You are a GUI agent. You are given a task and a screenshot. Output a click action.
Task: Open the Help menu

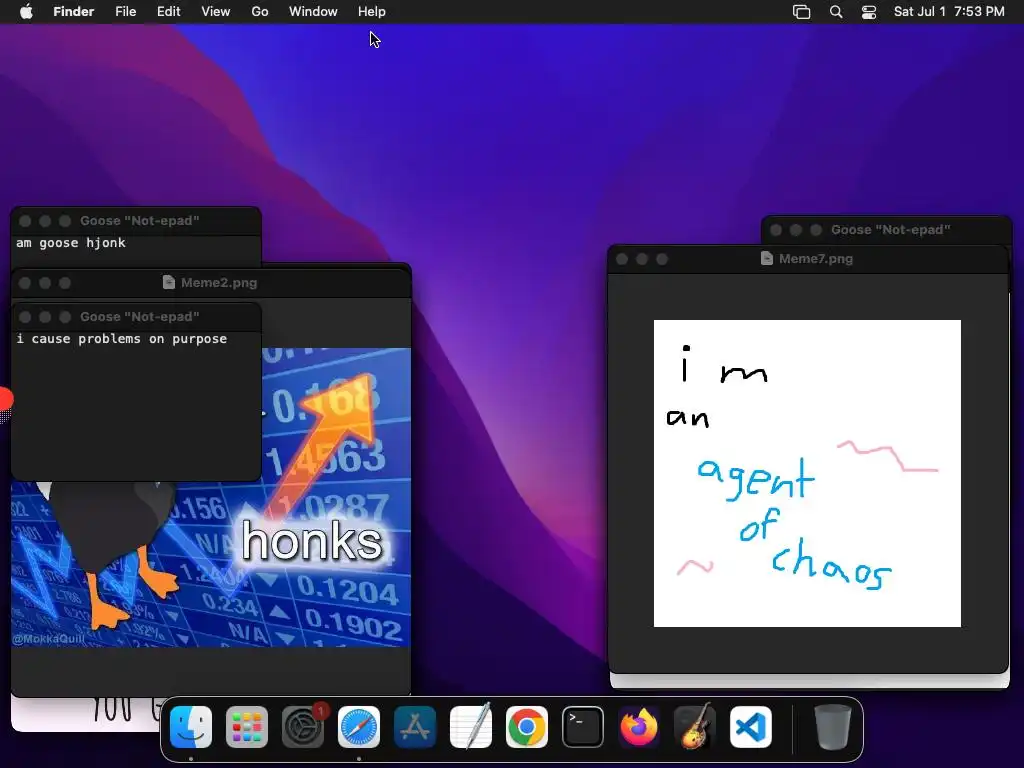point(372,12)
